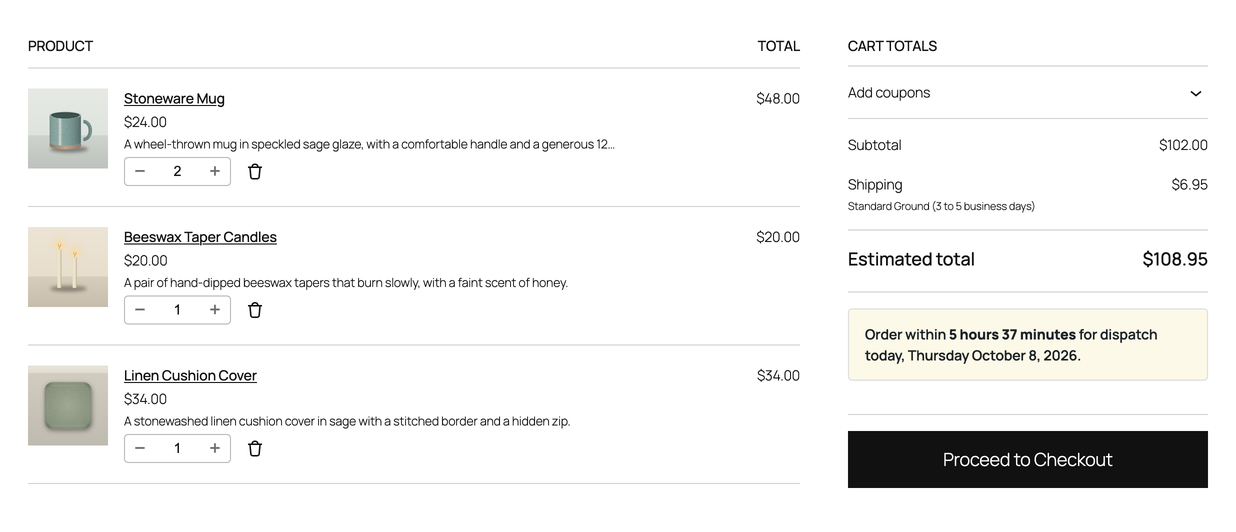Viewport: 1236px width, 532px height.
Task: Proceed to Checkout
Action: [x=1027, y=460]
